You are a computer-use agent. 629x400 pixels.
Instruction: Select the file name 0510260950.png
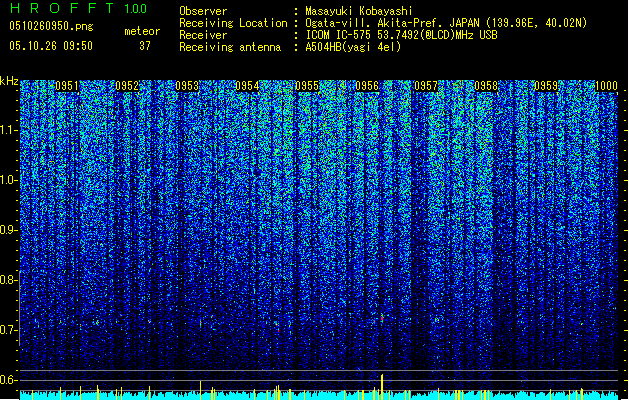[x=51, y=26]
